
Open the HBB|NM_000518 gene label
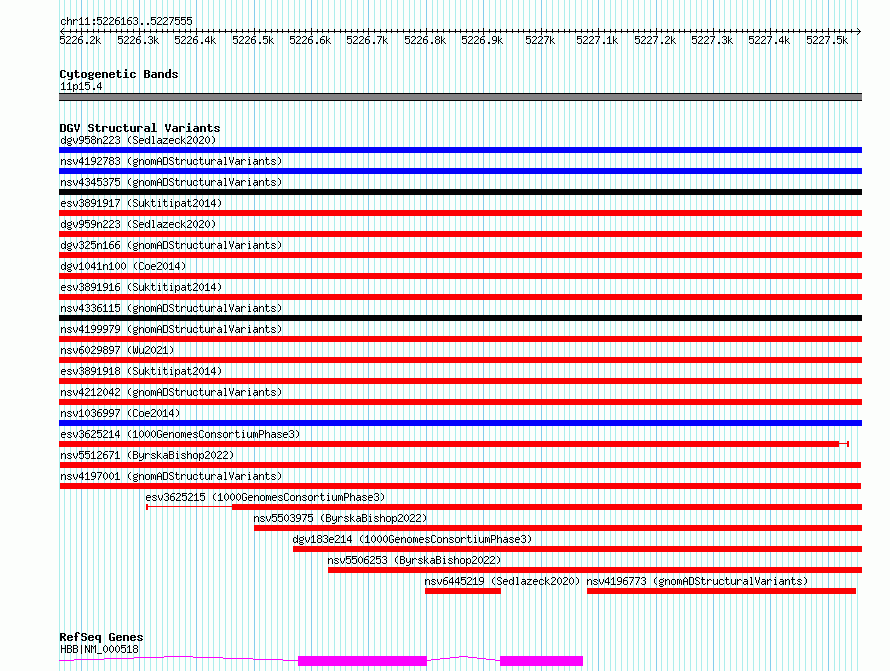[x=99, y=649]
